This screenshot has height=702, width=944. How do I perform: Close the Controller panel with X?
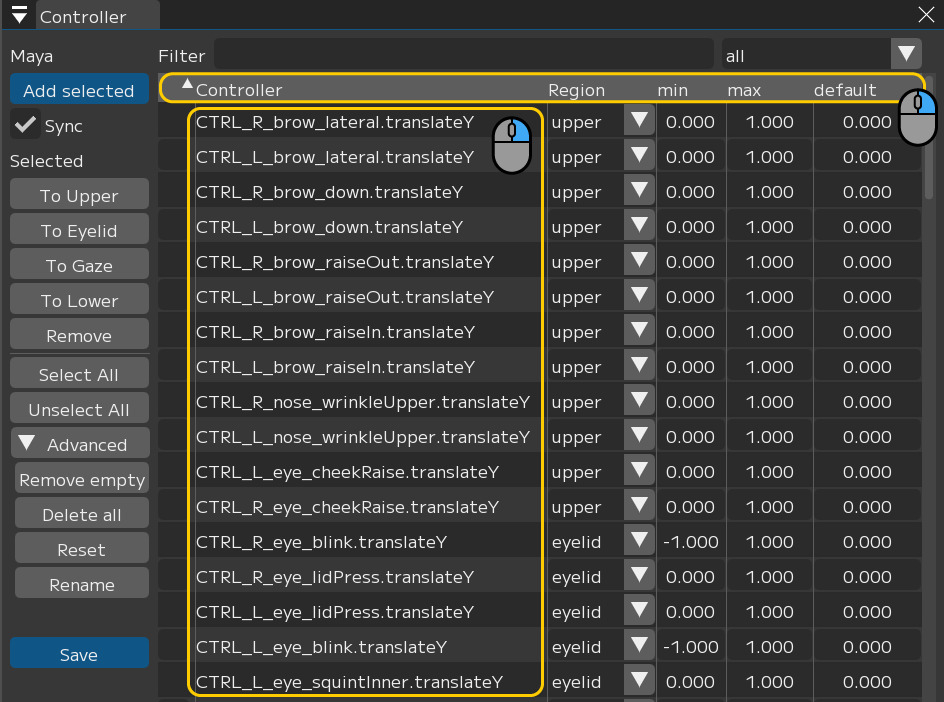tap(925, 14)
